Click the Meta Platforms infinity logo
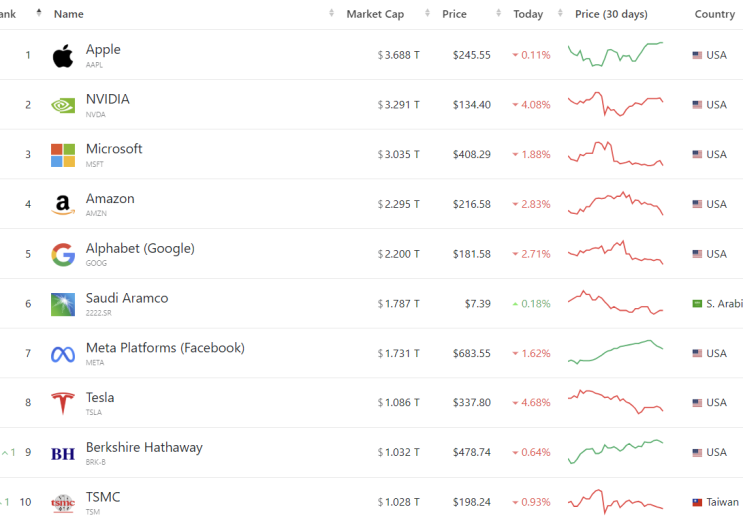This screenshot has width=743, height=522. point(63,354)
